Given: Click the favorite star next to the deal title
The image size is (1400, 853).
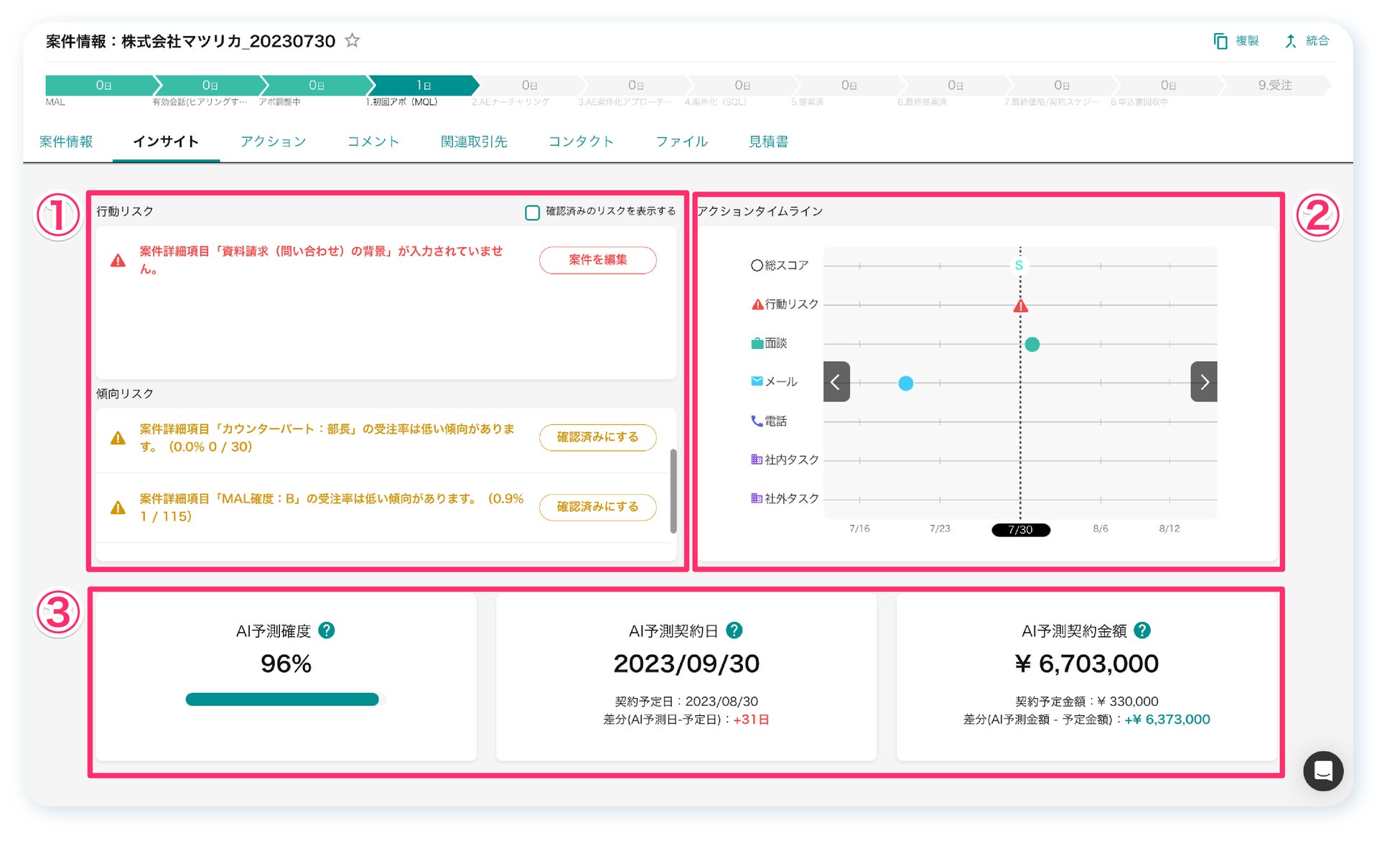Looking at the screenshot, I should tap(352, 41).
